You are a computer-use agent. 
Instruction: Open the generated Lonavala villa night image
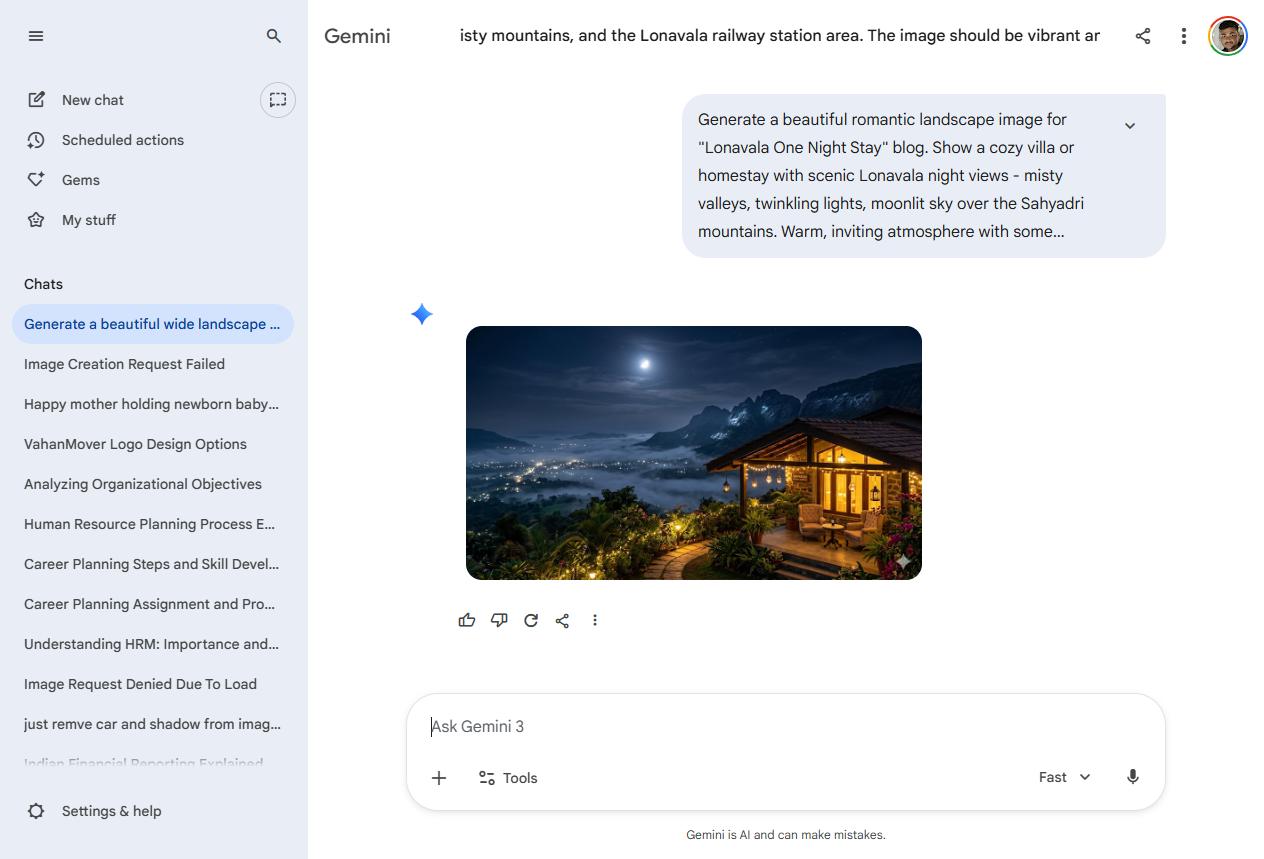693,452
